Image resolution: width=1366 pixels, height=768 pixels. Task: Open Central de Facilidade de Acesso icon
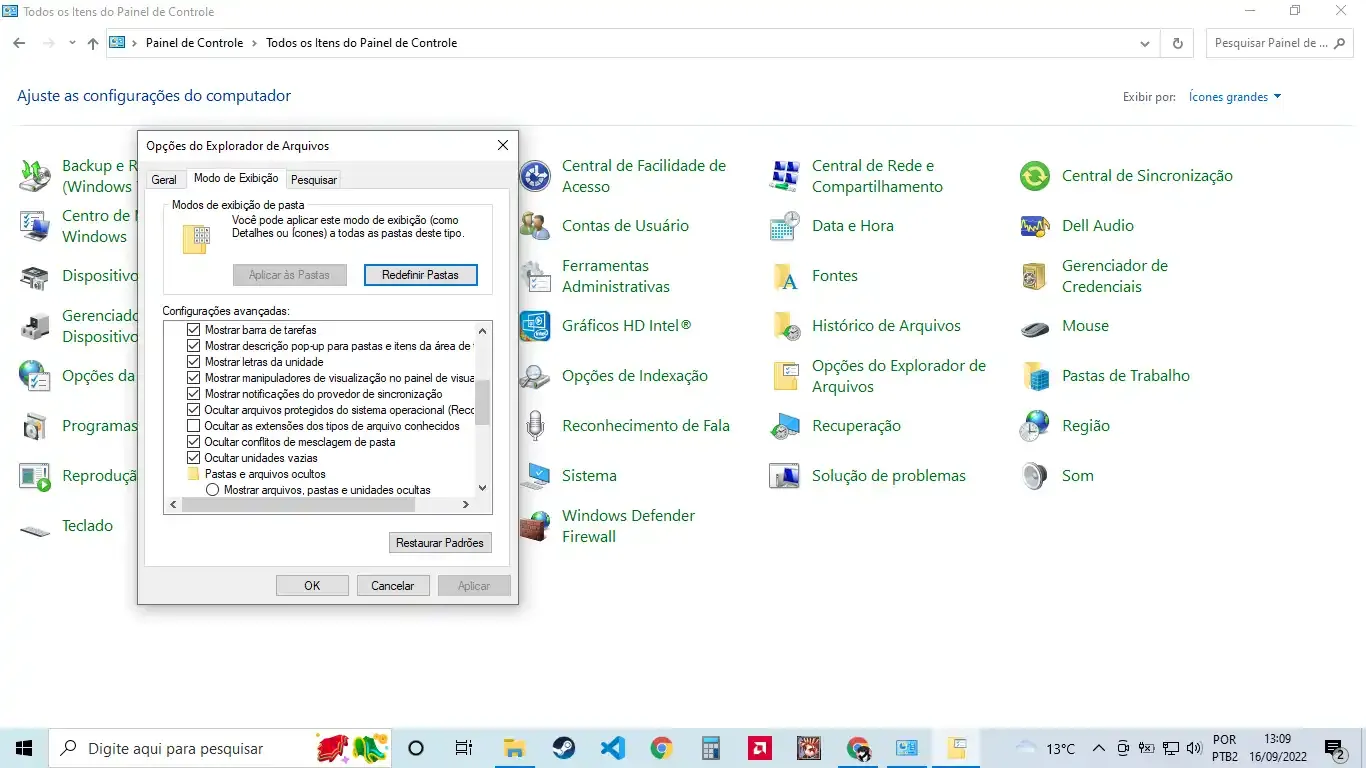coord(535,176)
